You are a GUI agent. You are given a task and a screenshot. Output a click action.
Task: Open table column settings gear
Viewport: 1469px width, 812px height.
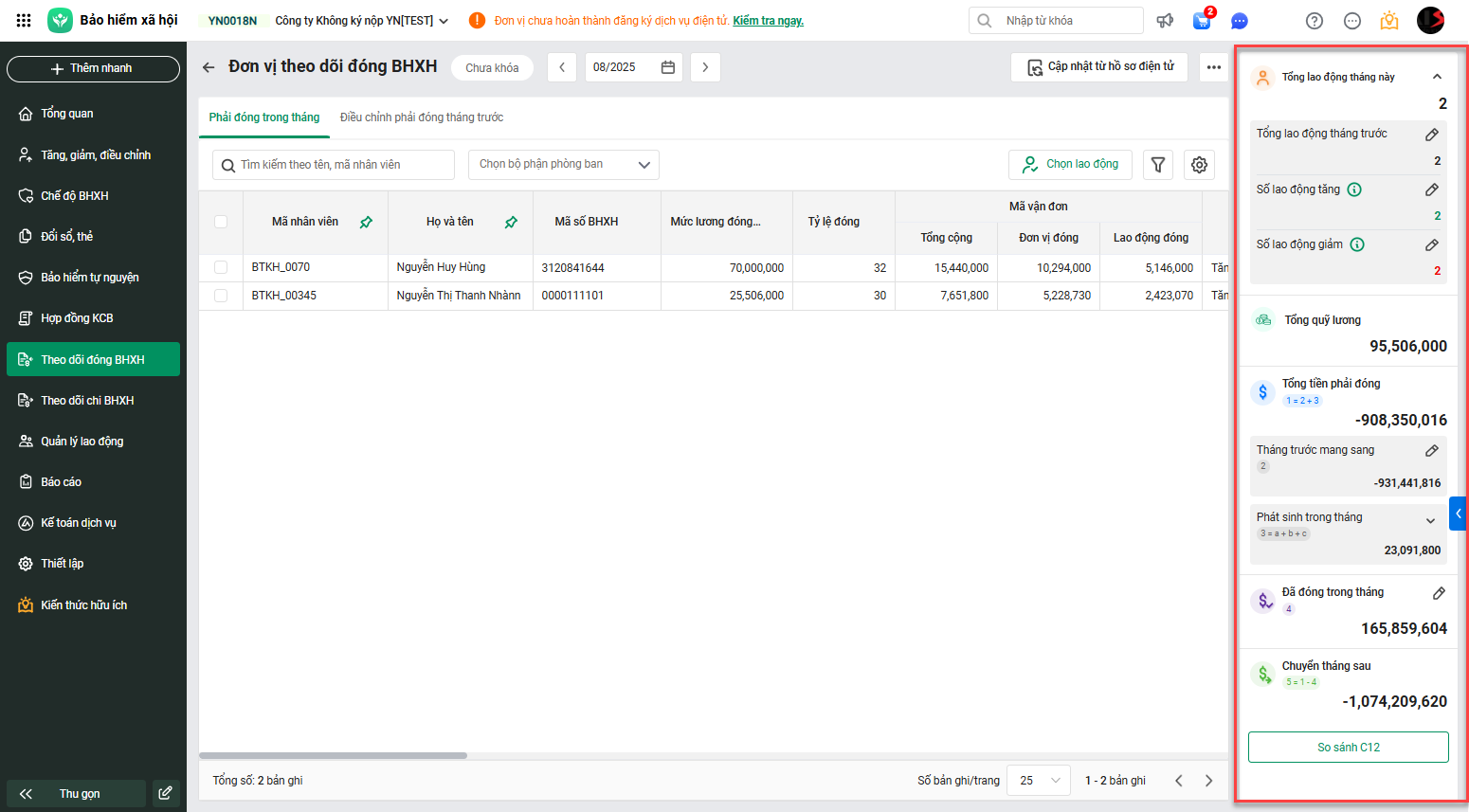(x=1199, y=165)
